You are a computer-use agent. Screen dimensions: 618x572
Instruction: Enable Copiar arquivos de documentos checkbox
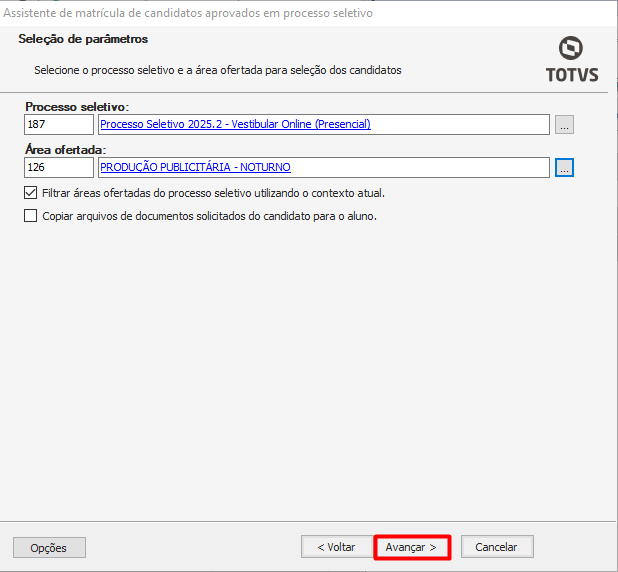click(29, 216)
